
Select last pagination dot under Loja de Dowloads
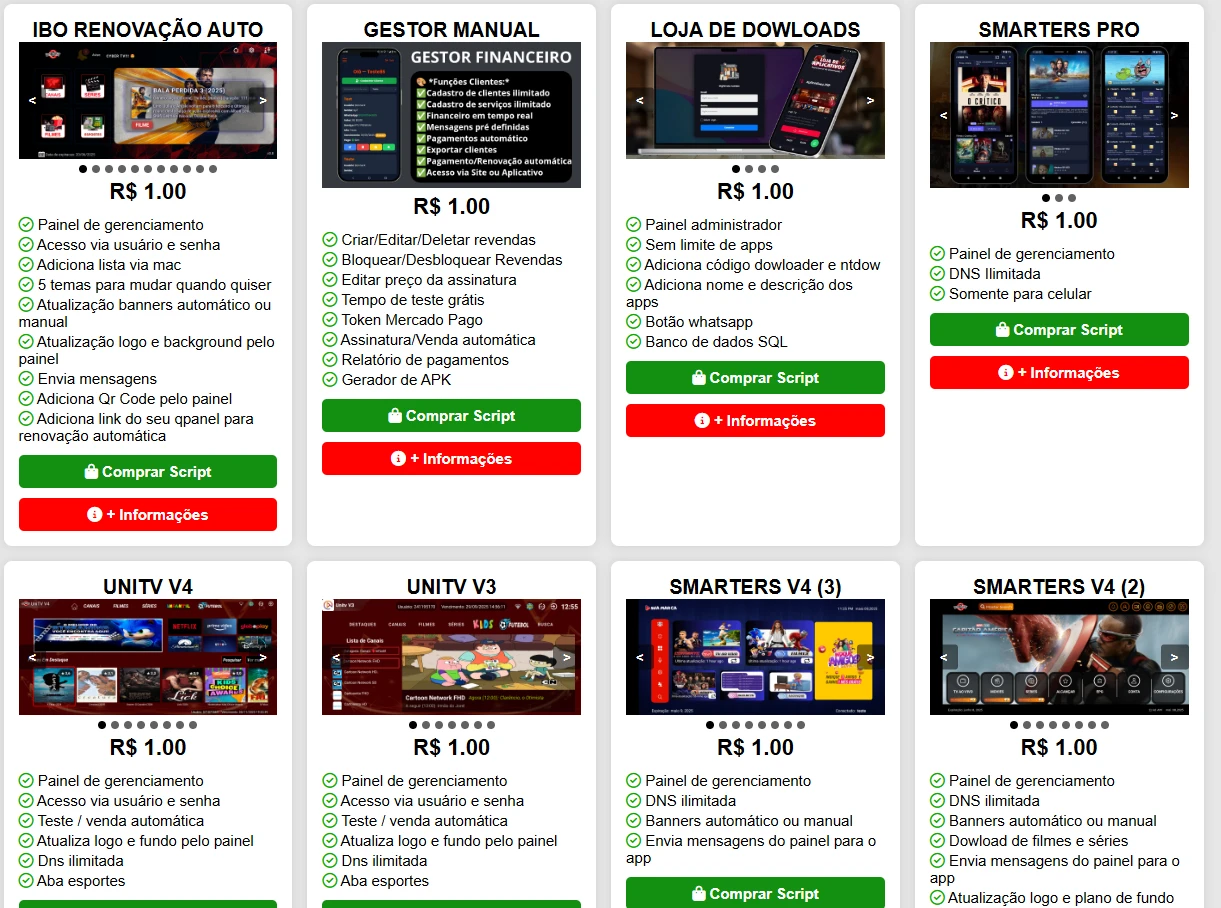point(774,169)
